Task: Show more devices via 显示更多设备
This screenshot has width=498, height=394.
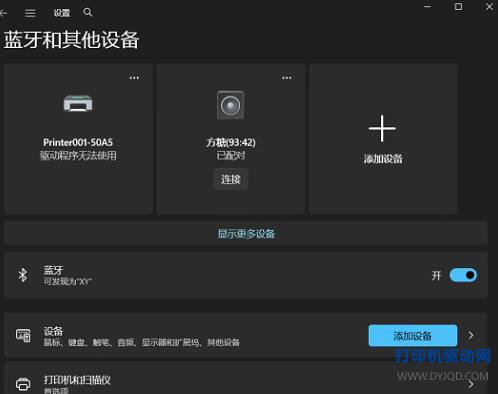Action: [x=246, y=233]
